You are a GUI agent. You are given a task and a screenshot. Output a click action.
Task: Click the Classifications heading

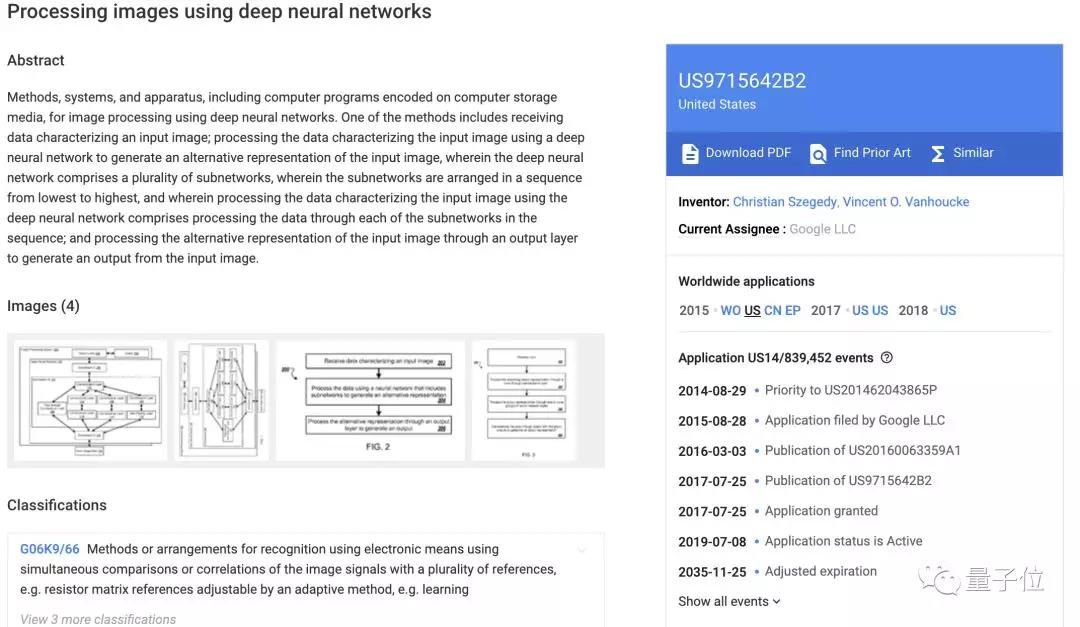pyautogui.click(x=56, y=505)
